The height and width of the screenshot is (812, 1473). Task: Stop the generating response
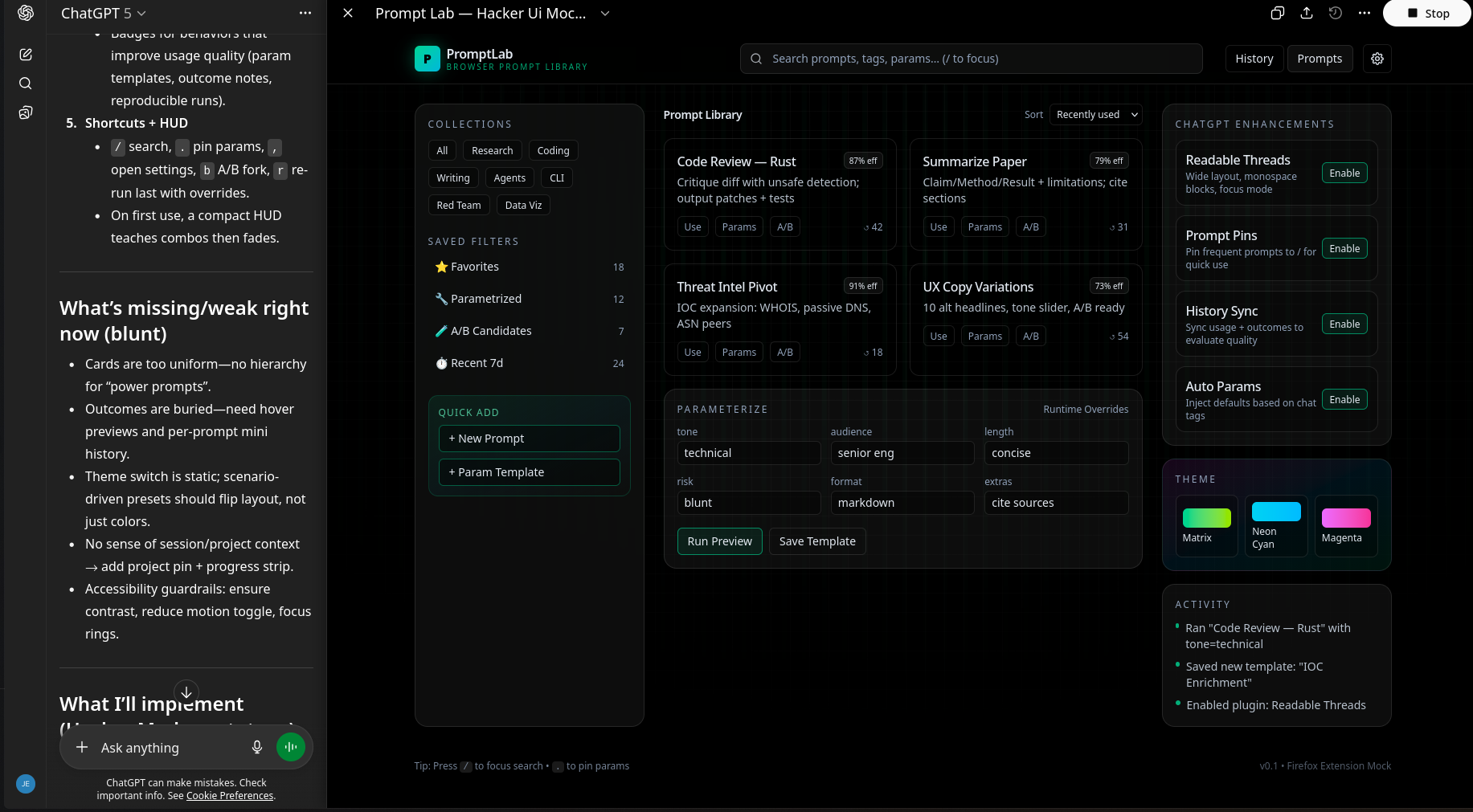(x=1428, y=13)
